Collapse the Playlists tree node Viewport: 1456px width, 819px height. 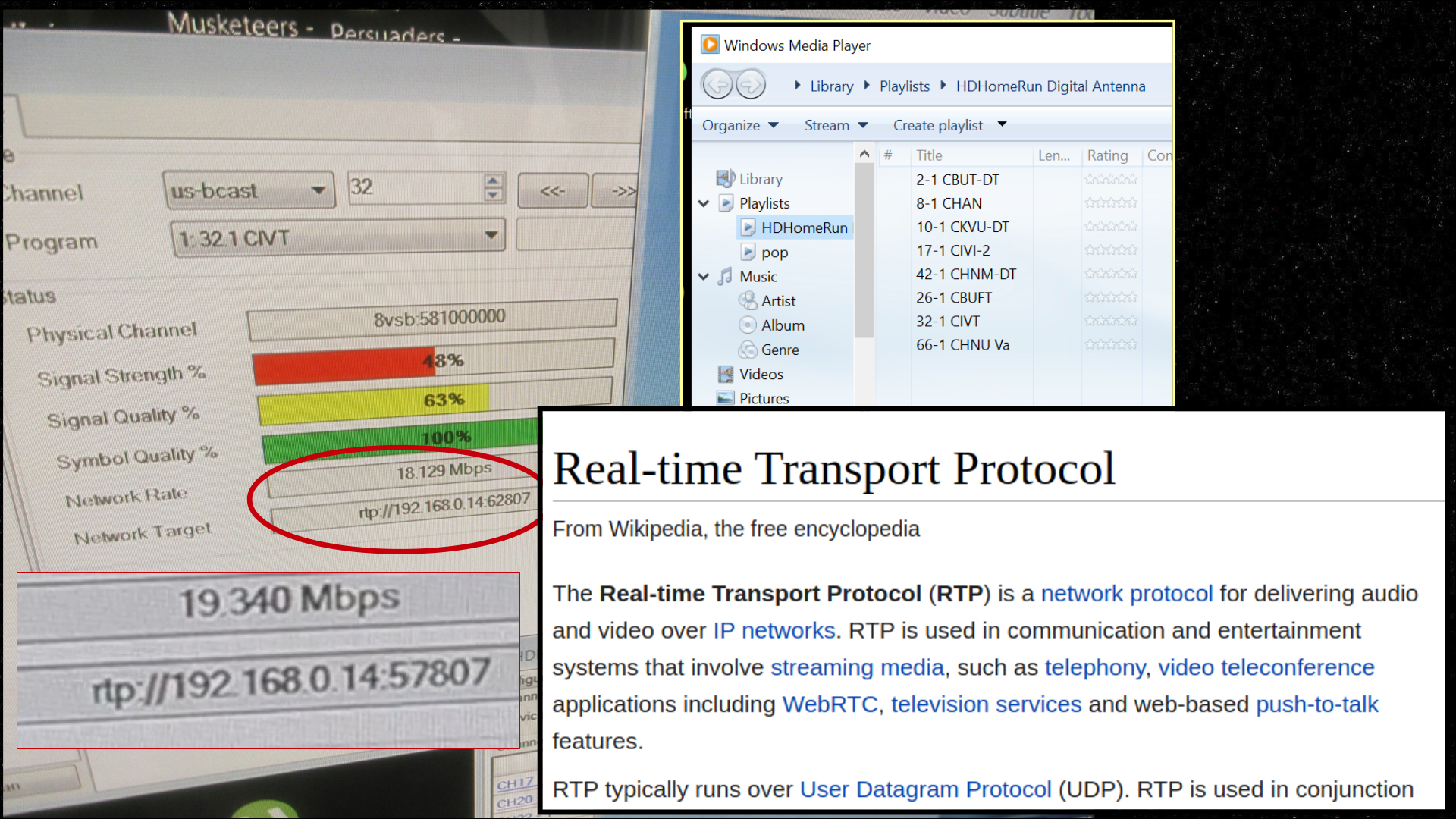[x=704, y=203]
